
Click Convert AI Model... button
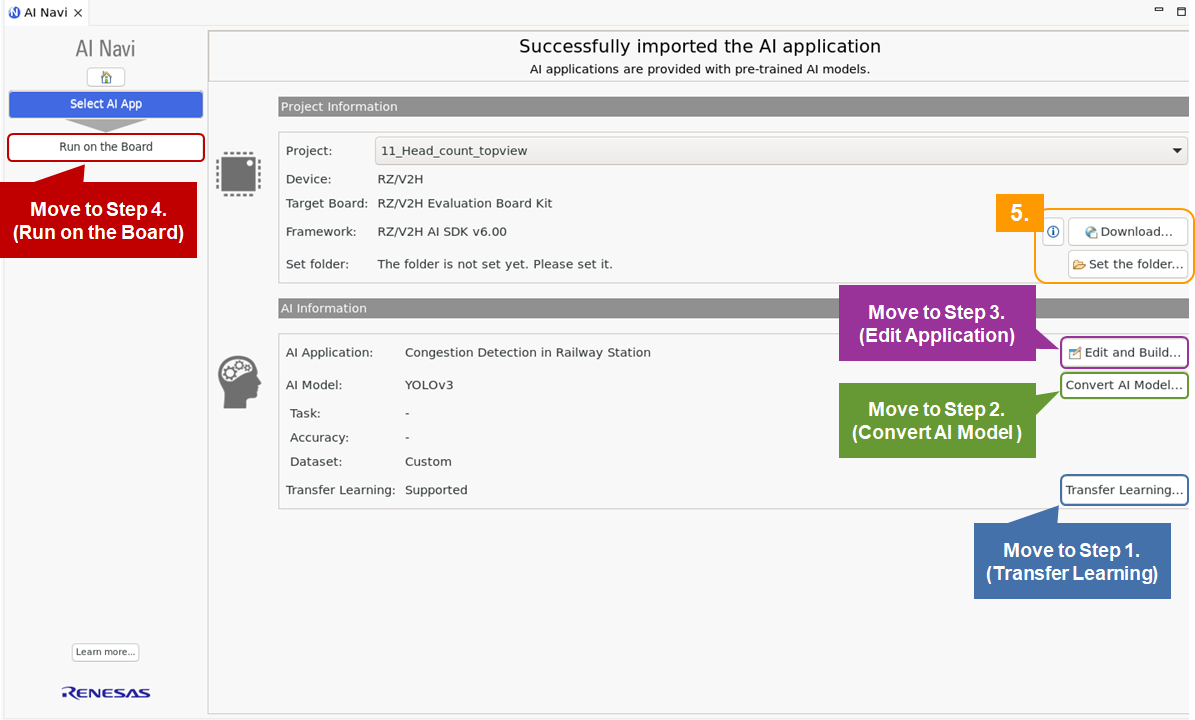(x=1124, y=385)
